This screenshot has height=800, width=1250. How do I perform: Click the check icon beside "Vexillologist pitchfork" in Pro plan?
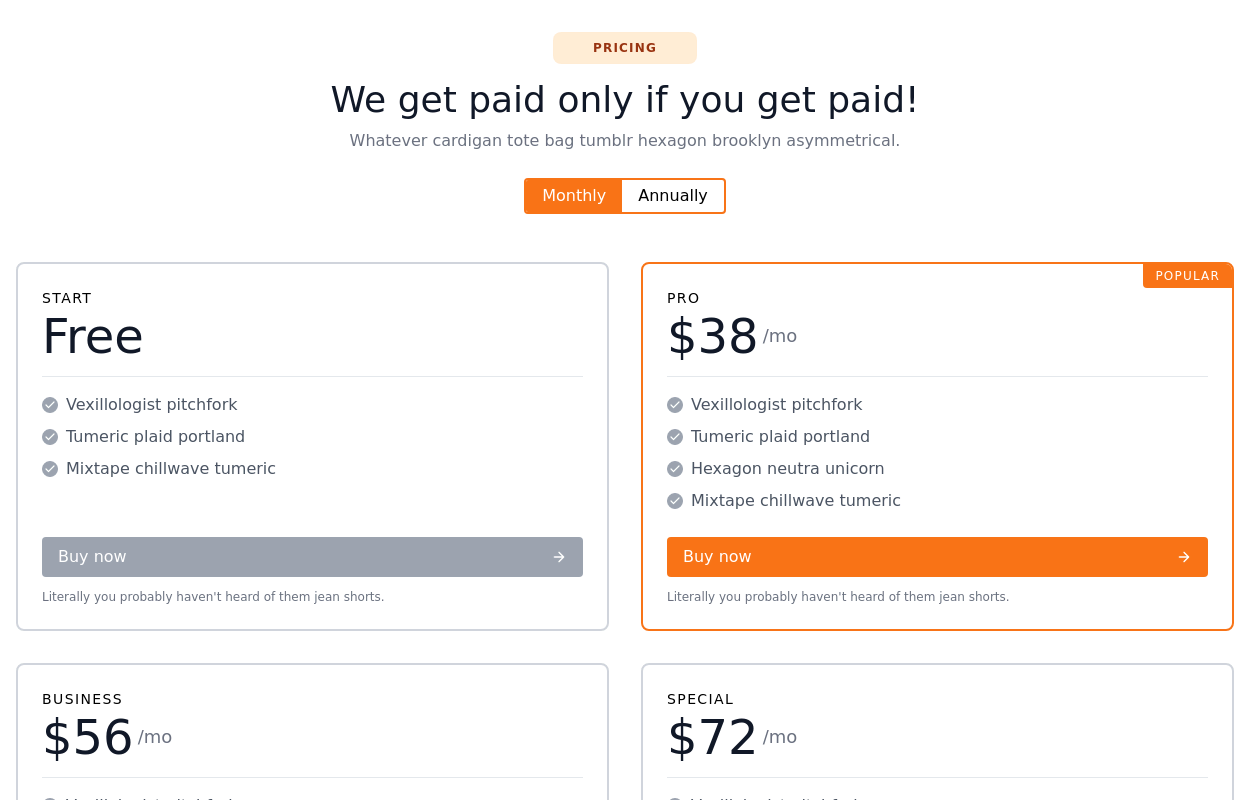675,405
